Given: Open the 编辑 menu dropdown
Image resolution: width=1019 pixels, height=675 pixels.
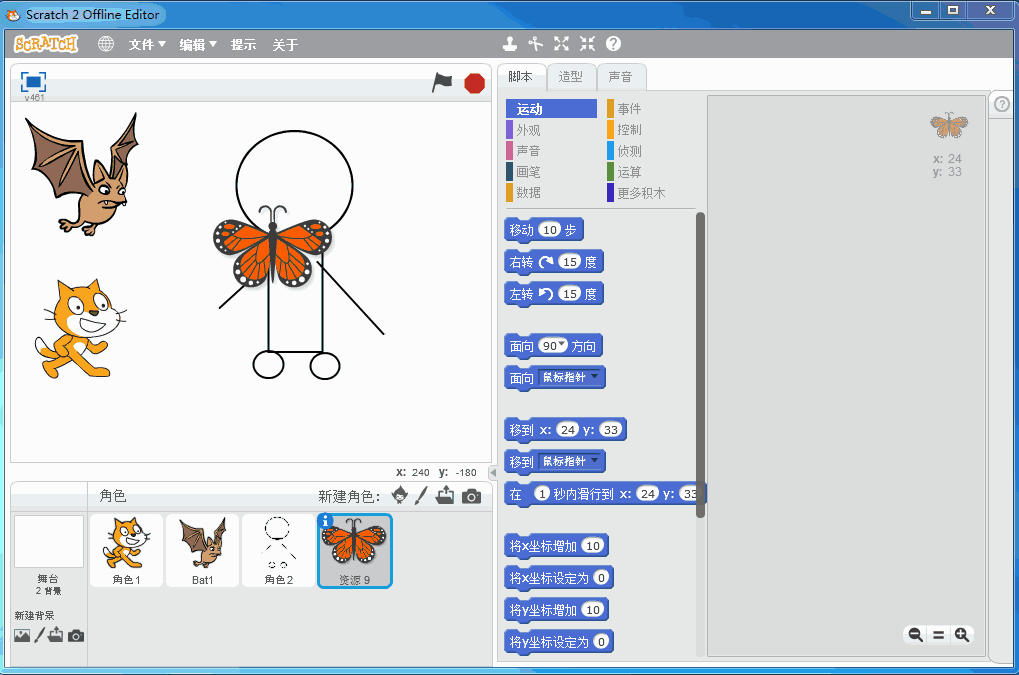Looking at the screenshot, I should 198,45.
